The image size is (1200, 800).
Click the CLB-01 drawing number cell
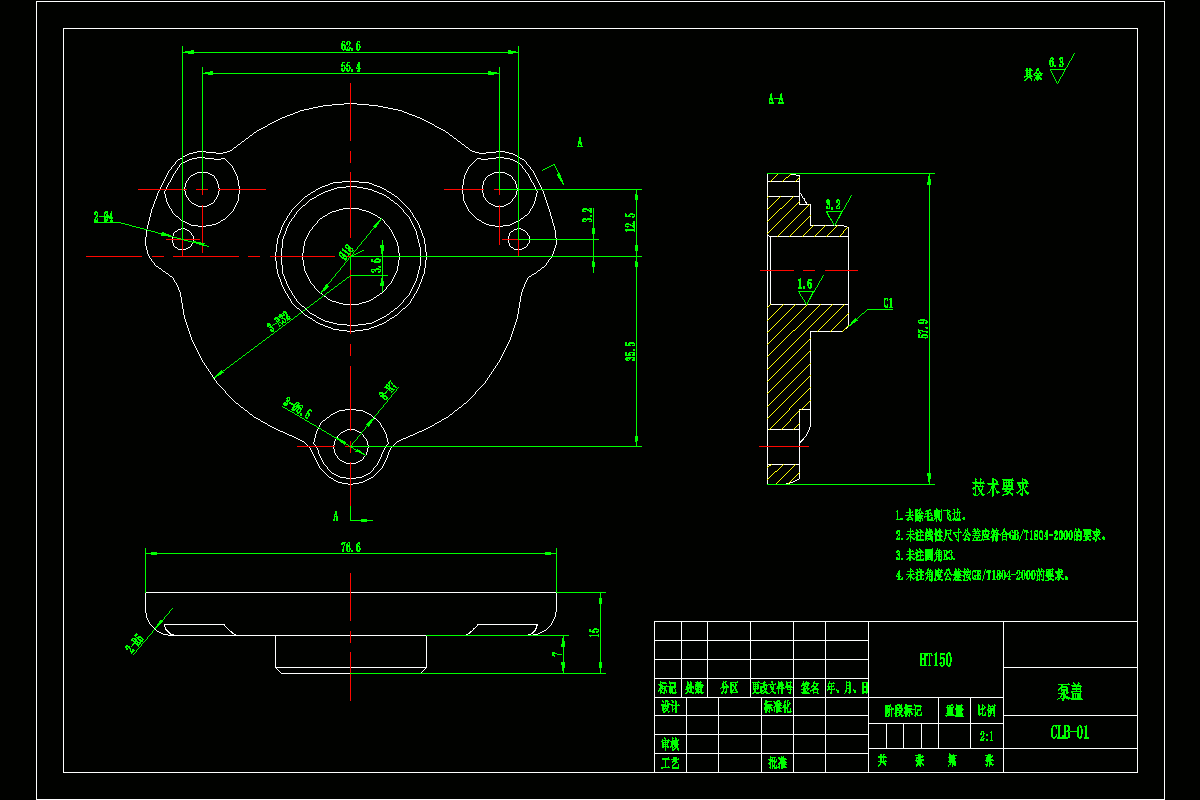[1070, 732]
